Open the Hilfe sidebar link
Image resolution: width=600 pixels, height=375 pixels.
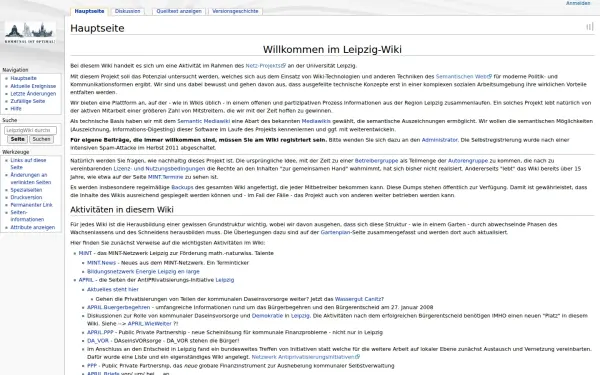point(16,109)
